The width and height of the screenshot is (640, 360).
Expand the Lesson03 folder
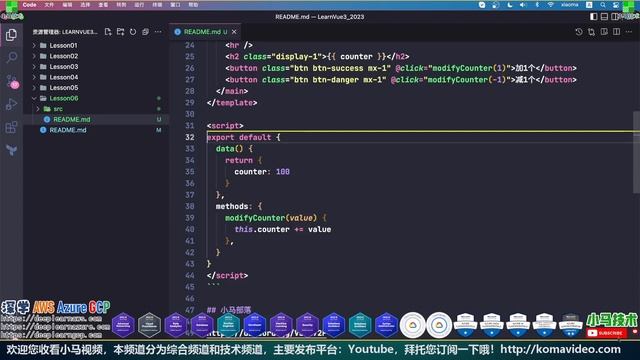34,67
